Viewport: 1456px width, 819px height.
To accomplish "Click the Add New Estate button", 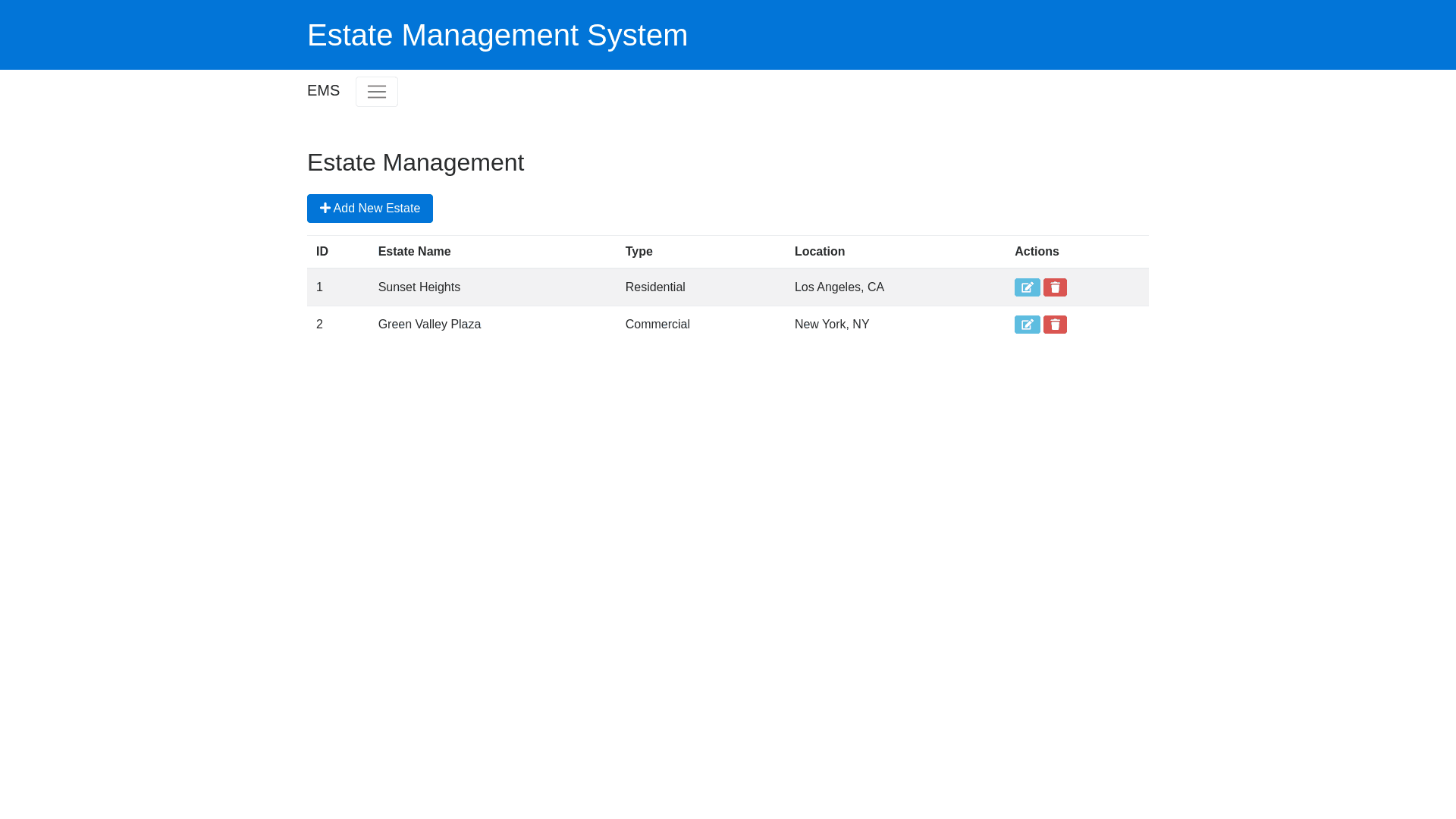I will (x=369, y=209).
